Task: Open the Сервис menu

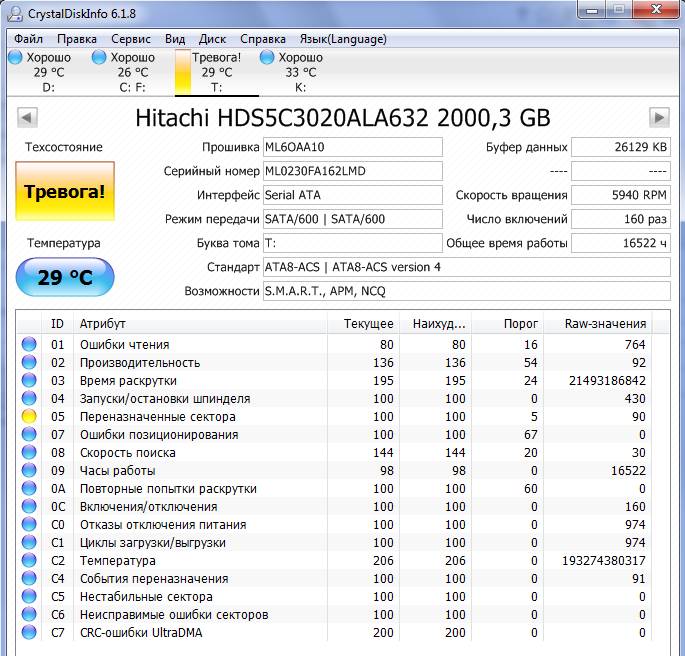Action: point(131,39)
